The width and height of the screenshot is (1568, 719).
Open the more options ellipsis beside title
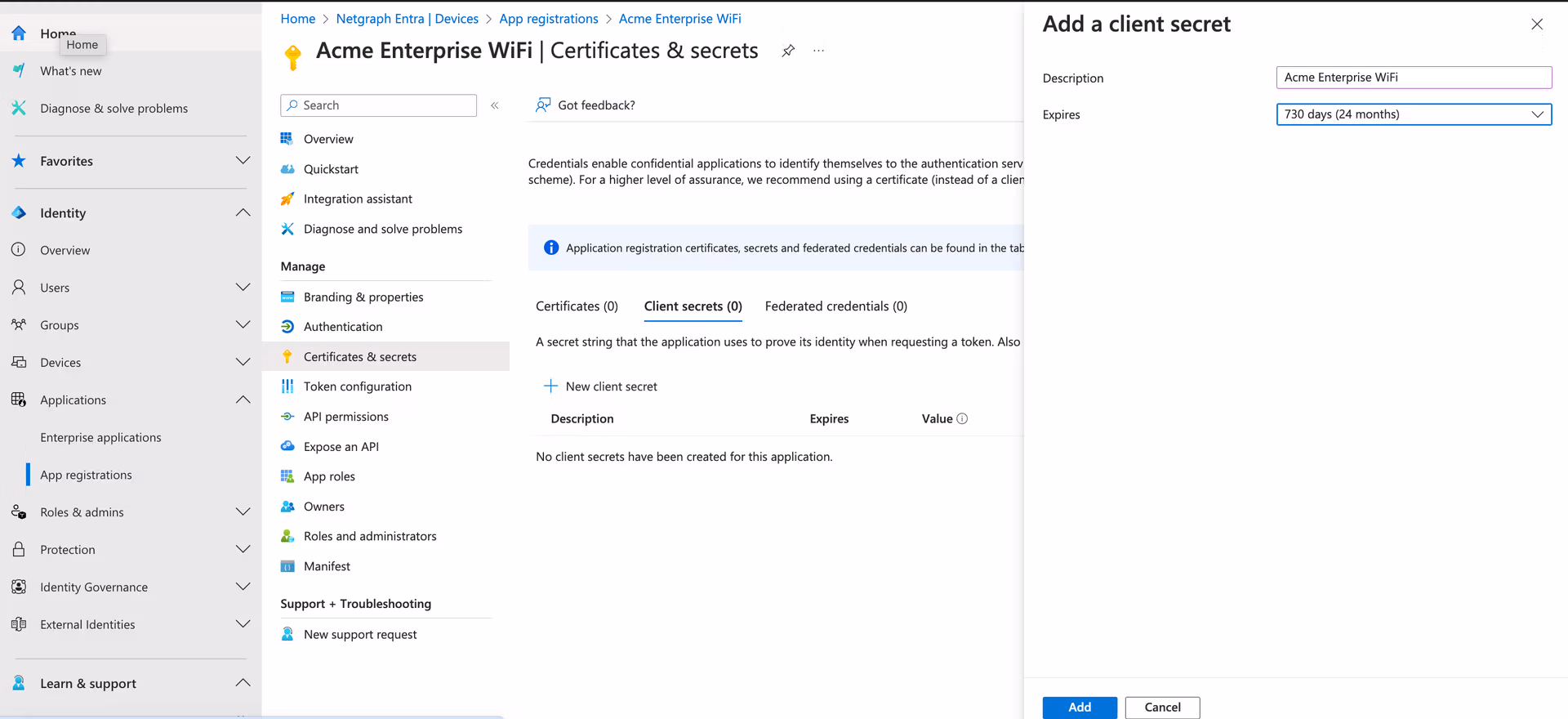tap(818, 51)
